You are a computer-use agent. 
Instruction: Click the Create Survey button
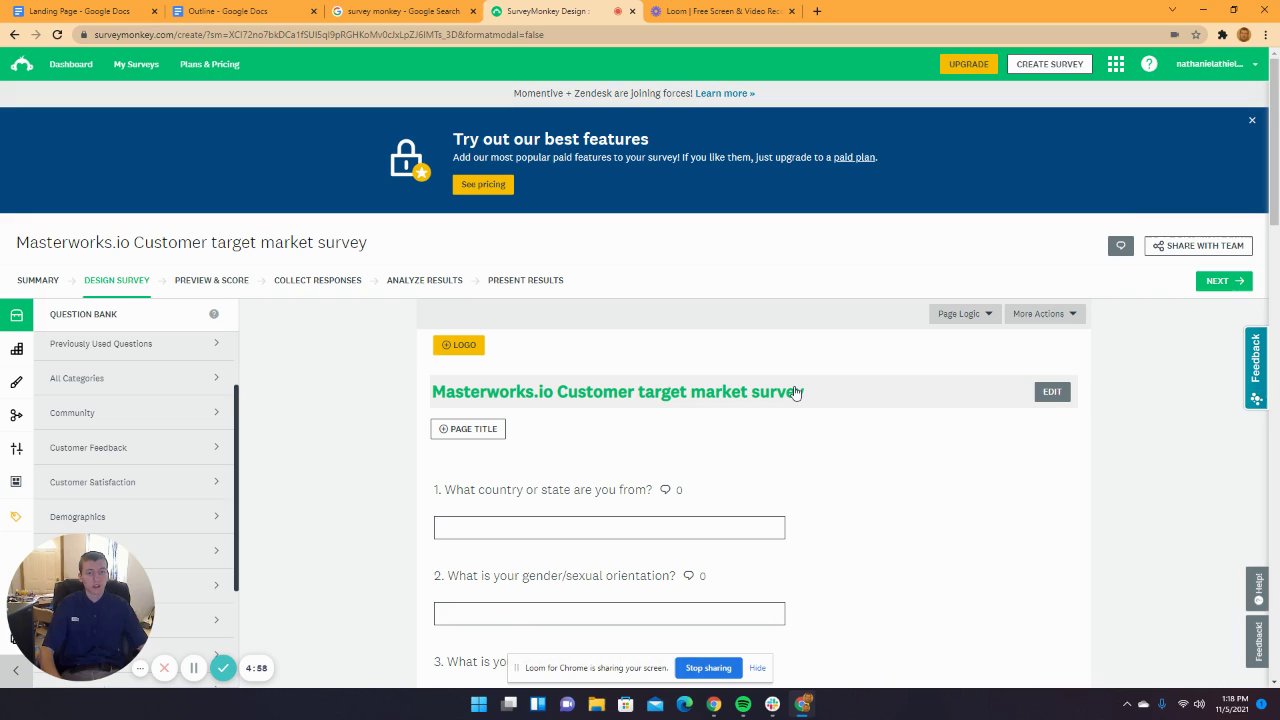coord(1050,64)
